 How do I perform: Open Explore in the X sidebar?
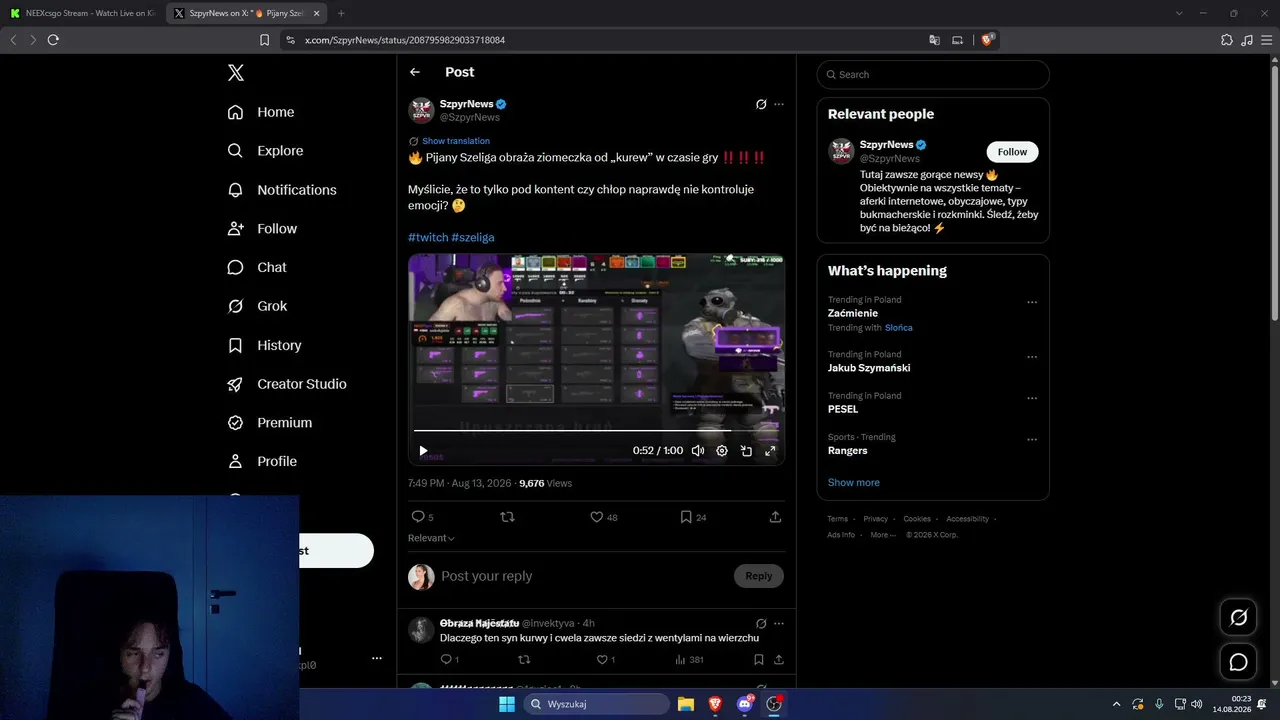tap(265, 151)
